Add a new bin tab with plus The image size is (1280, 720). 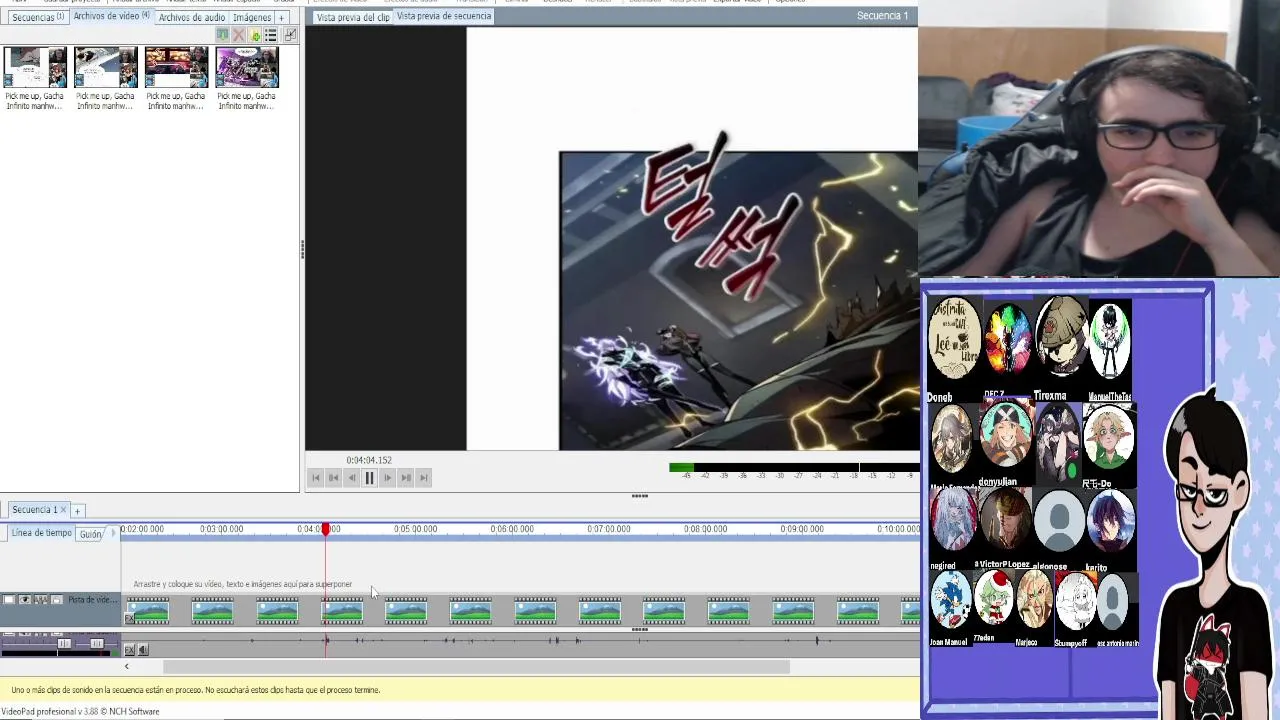pyautogui.click(x=281, y=17)
